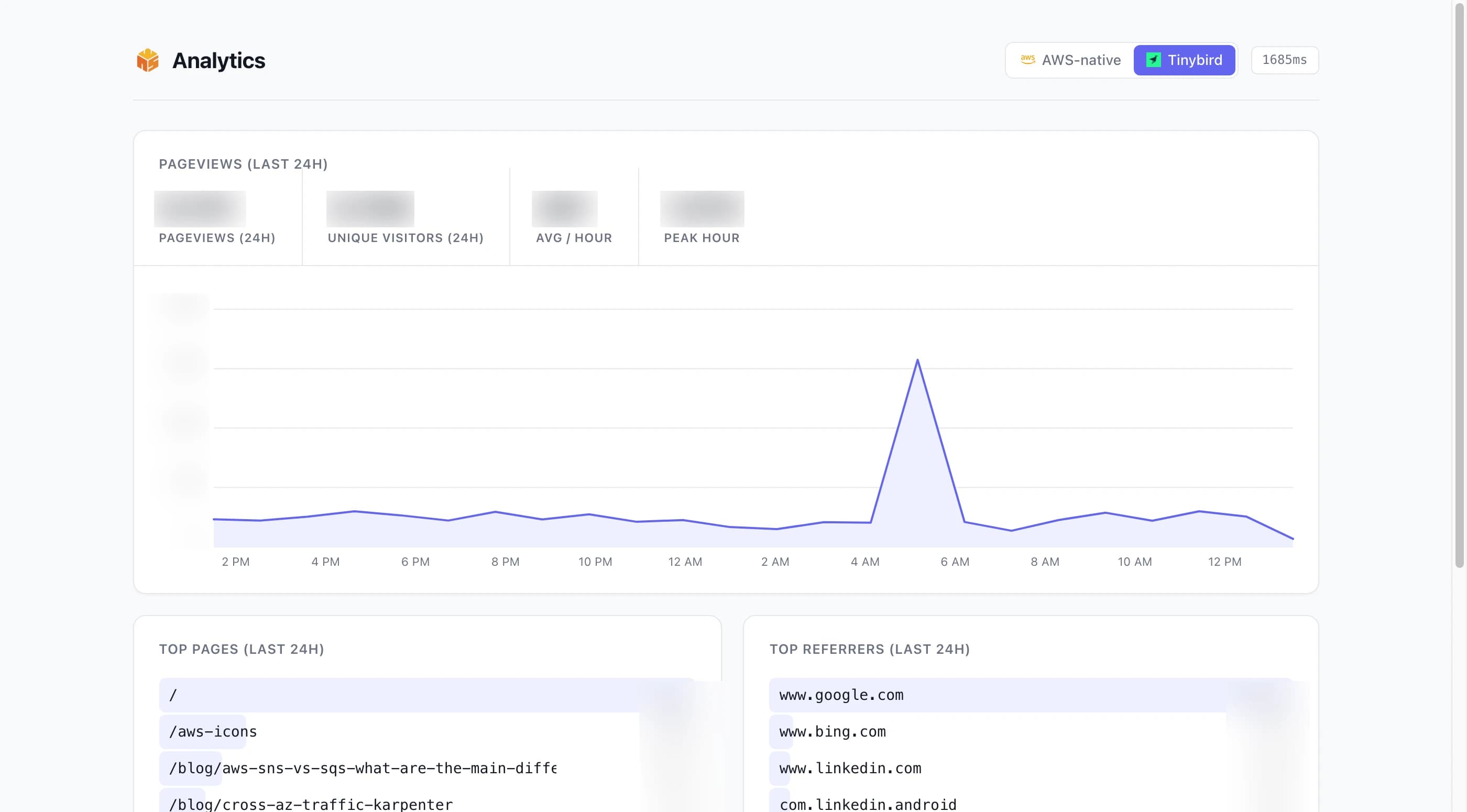This screenshot has width=1467, height=812.
Task: Select the www.bing.com referrer row
Action: pyautogui.click(x=1031, y=731)
